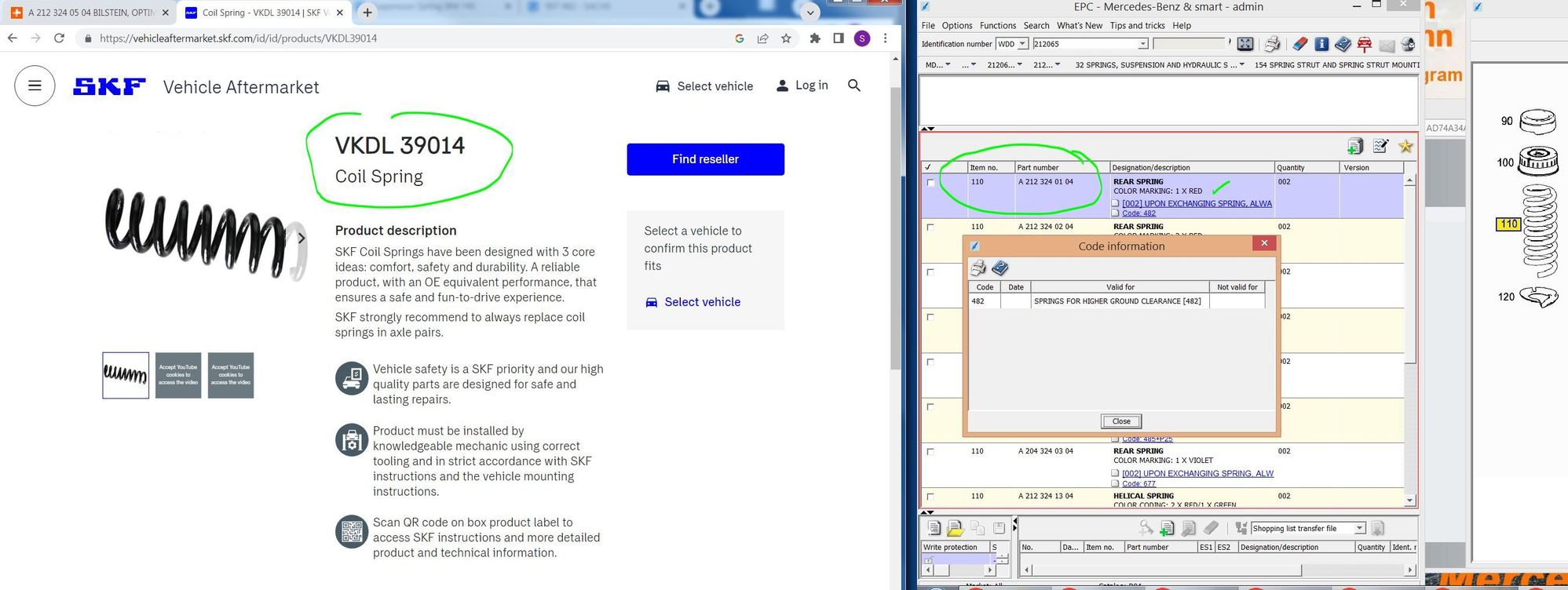Check the box for part A 204 324 03 04

tap(930, 451)
